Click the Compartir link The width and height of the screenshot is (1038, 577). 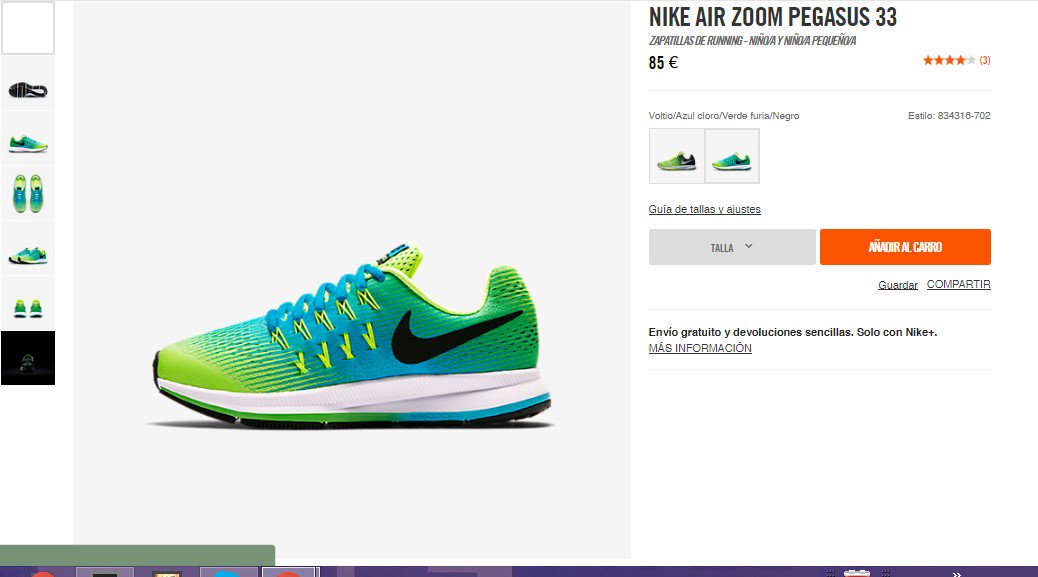tap(959, 284)
